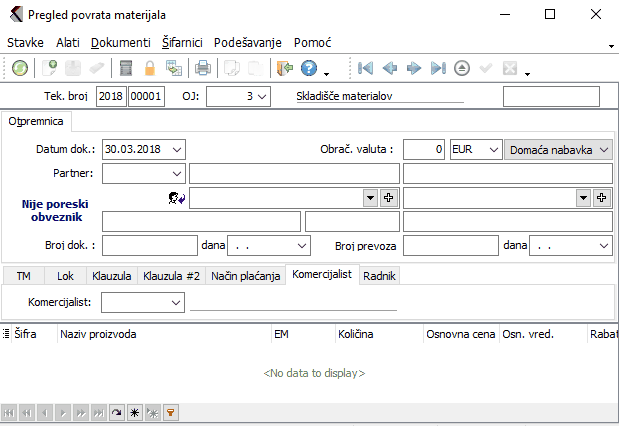This screenshot has width=619, height=426.
Task: Click the orange filter icon below the grid
Action: [170, 411]
